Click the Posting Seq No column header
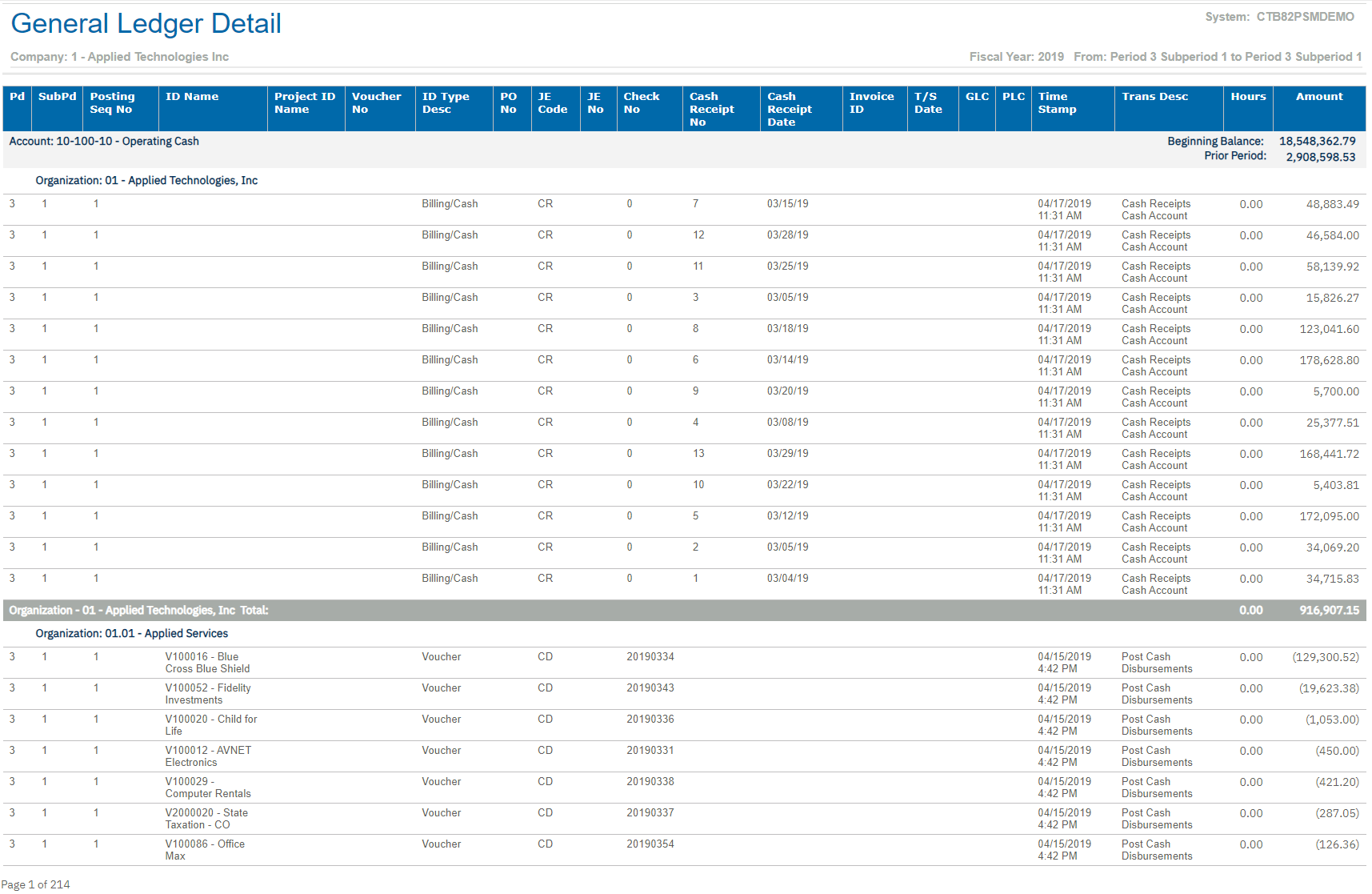The image size is (1372, 894). (112, 103)
